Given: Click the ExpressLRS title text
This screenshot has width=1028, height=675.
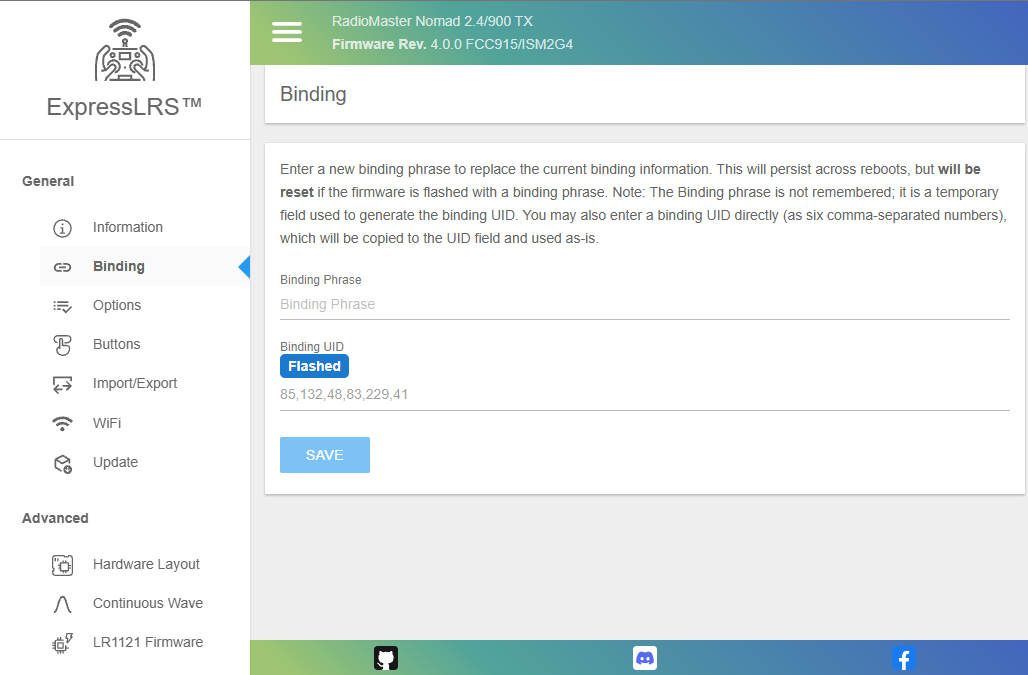Looking at the screenshot, I should click(125, 107).
